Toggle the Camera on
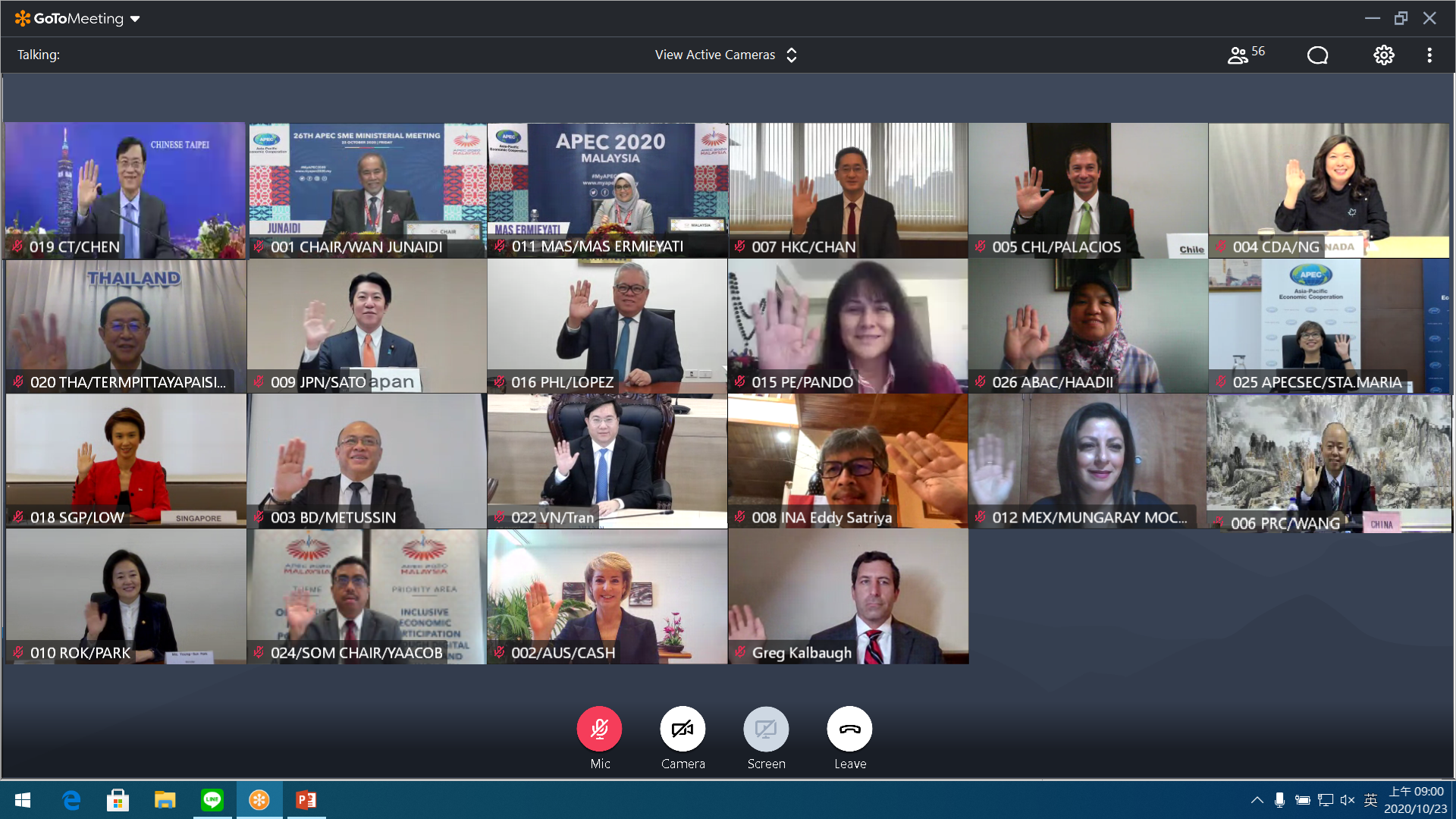Image resolution: width=1456 pixels, height=819 pixels. [682, 730]
